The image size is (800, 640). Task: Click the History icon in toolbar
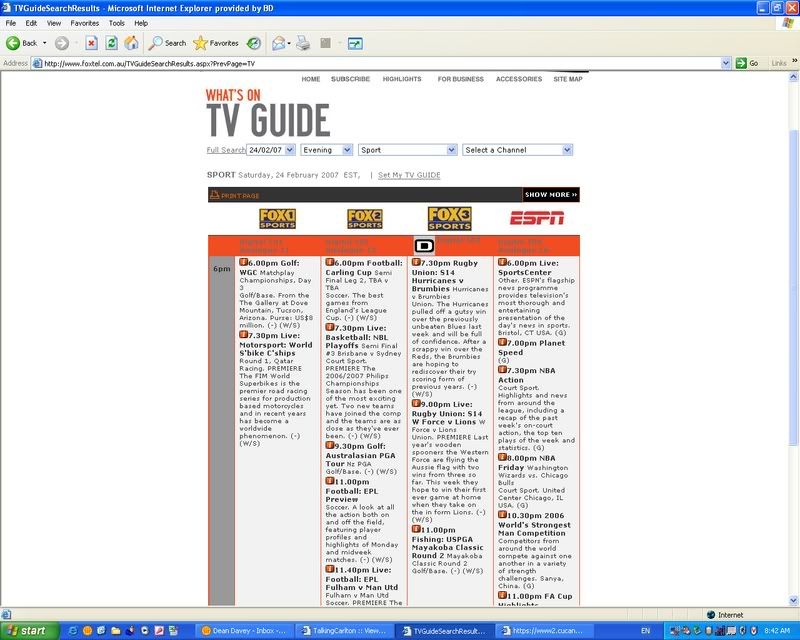(x=254, y=43)
